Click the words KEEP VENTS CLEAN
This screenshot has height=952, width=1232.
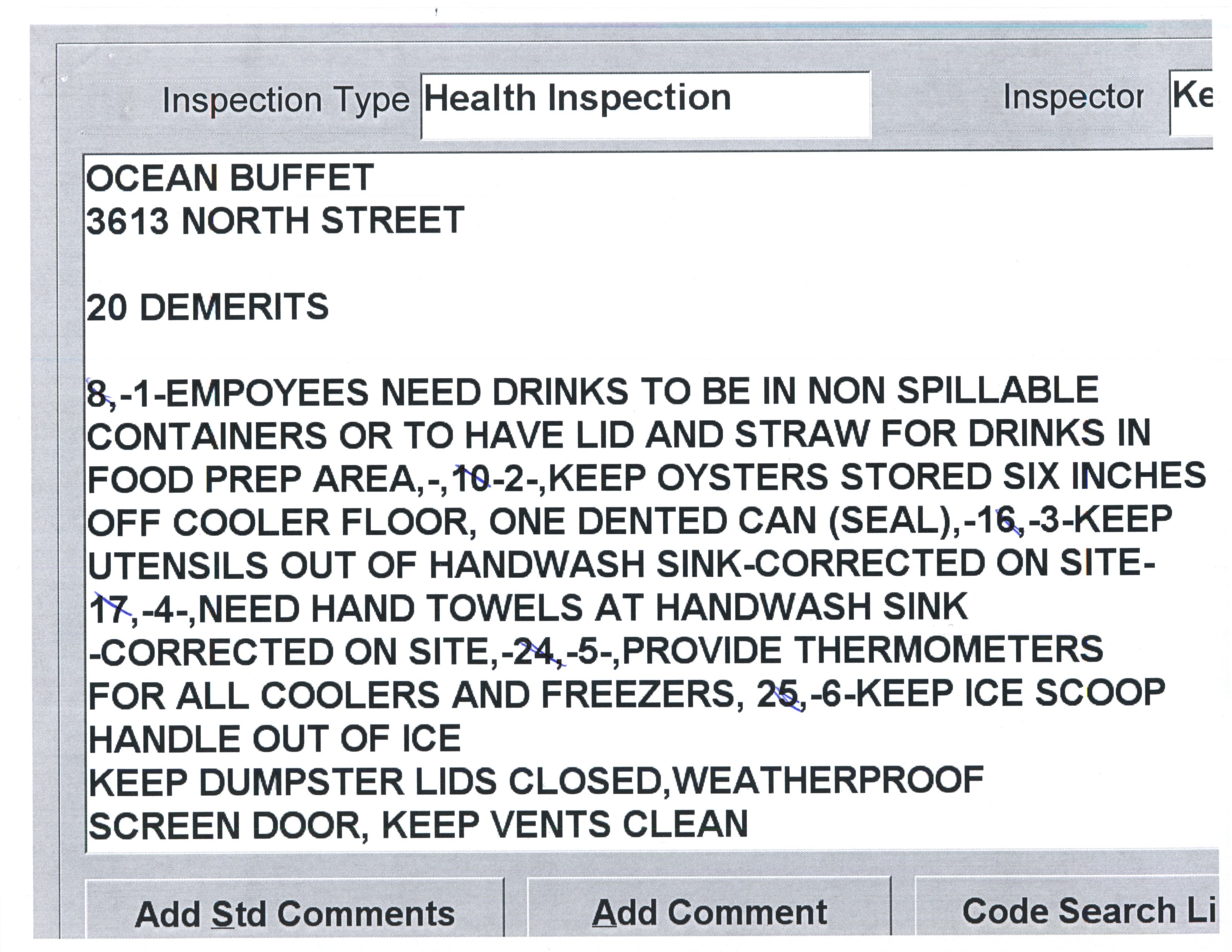click(564, 825)
